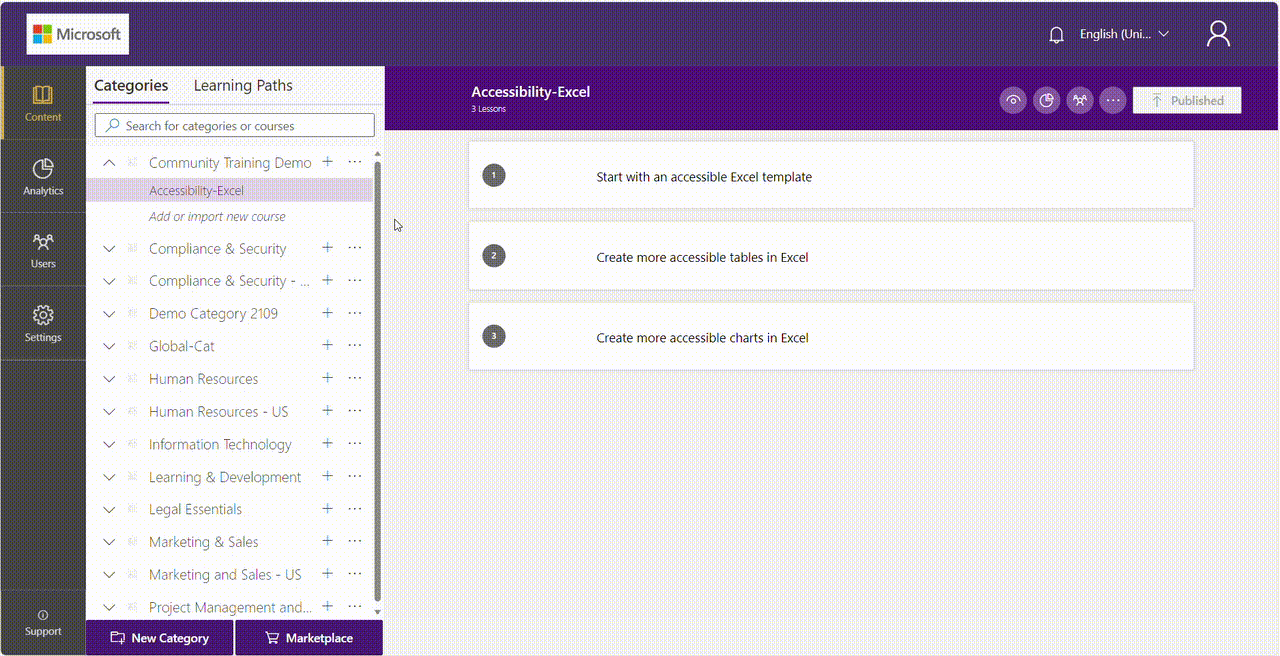Select the Categories tab

[131, 86]
